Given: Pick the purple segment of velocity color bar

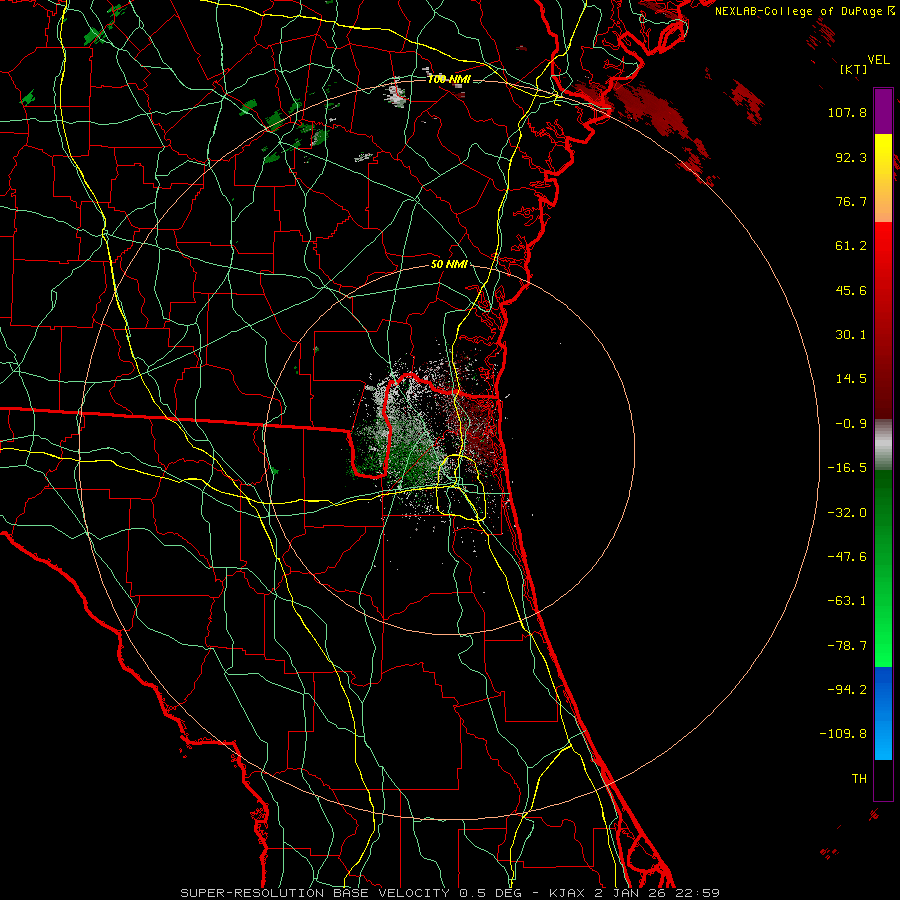Looking at the screenshot, I should point(883,111).
